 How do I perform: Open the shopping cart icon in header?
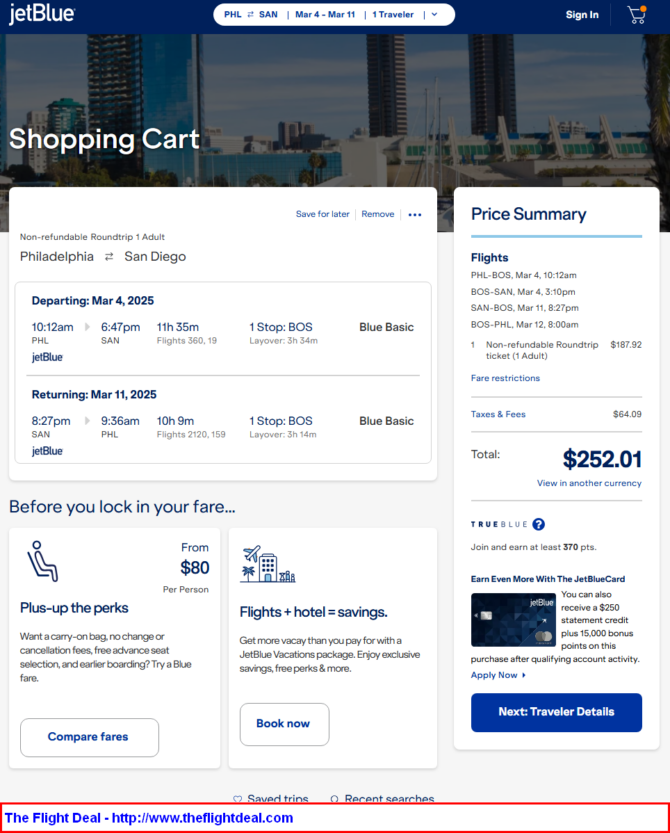point(637,14)
